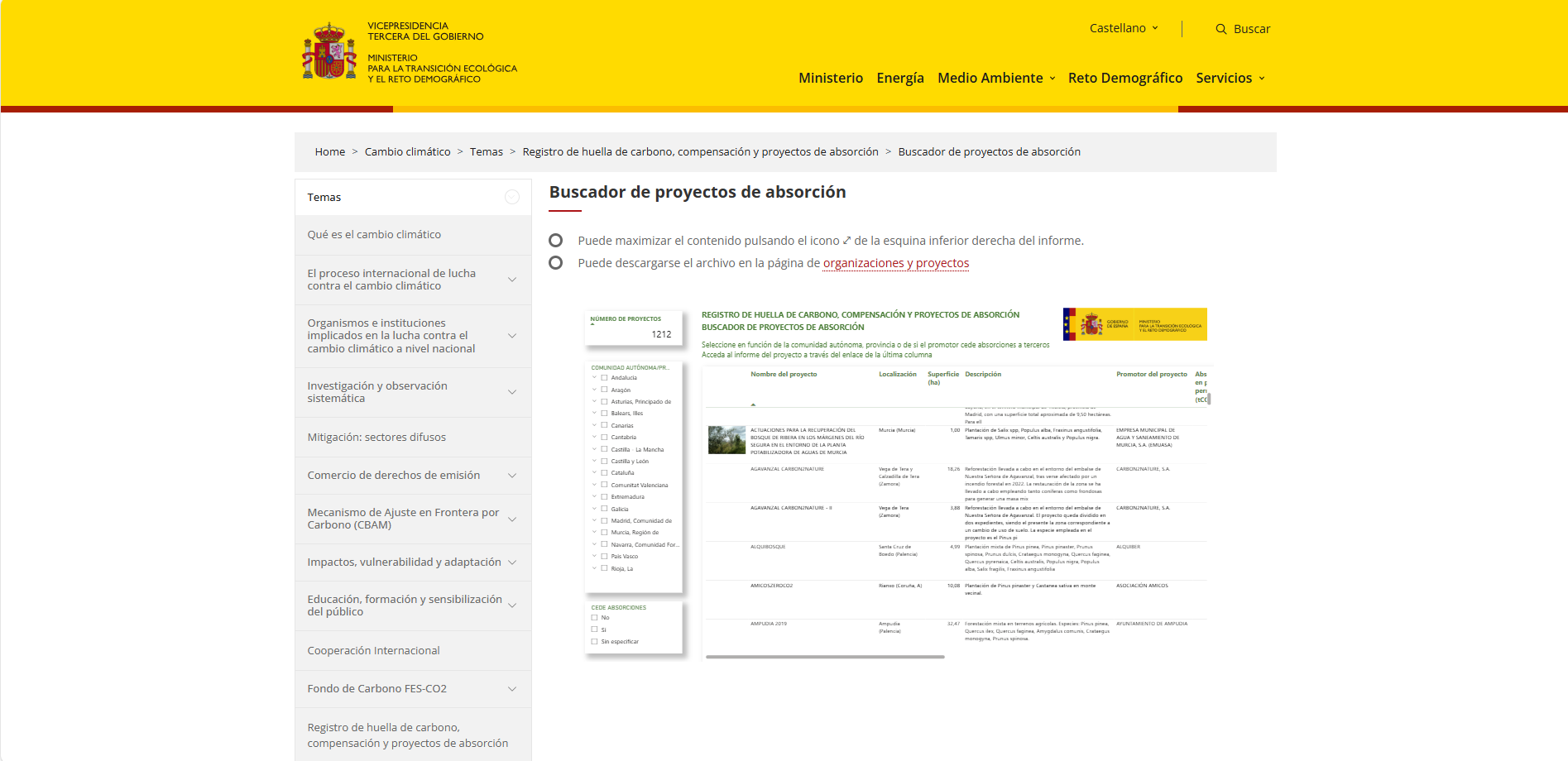Check the Andalucía filter checkbox

(604, 377)
